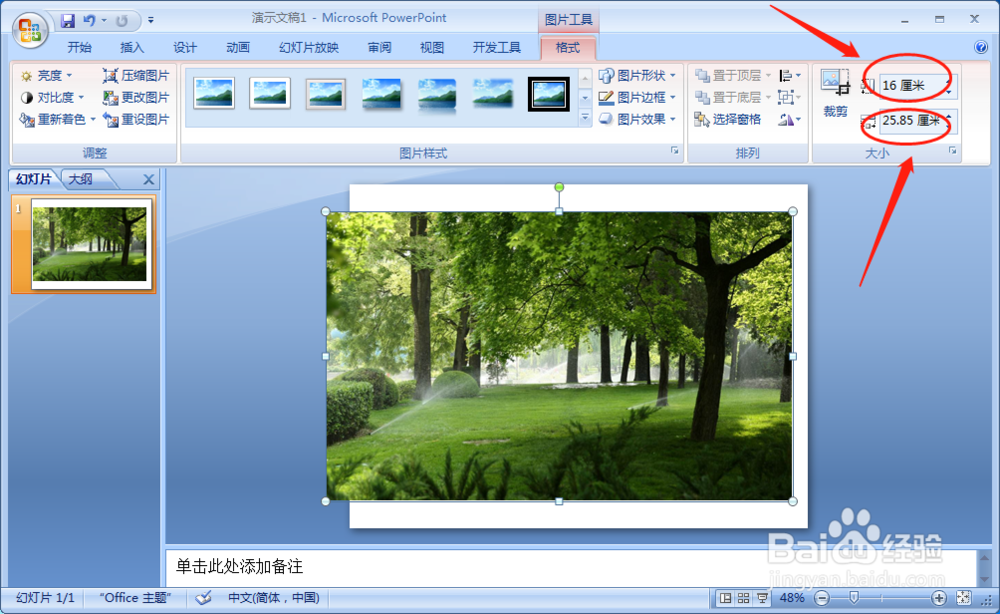Screen dimensions: 1000x614
Task: Go to the 幻灯片放映 tab
Action: click(309, 48)
